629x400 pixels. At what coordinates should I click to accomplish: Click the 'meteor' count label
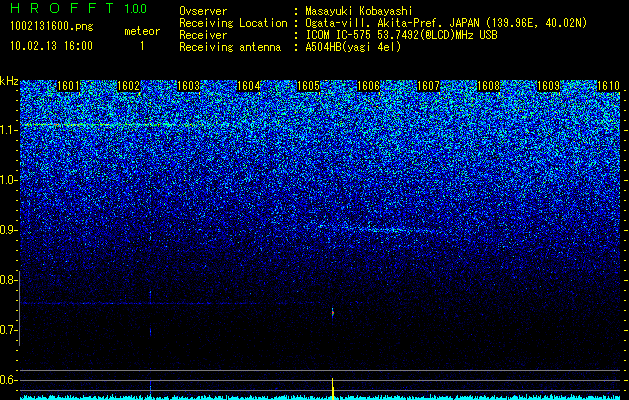[x=142, y=31]
